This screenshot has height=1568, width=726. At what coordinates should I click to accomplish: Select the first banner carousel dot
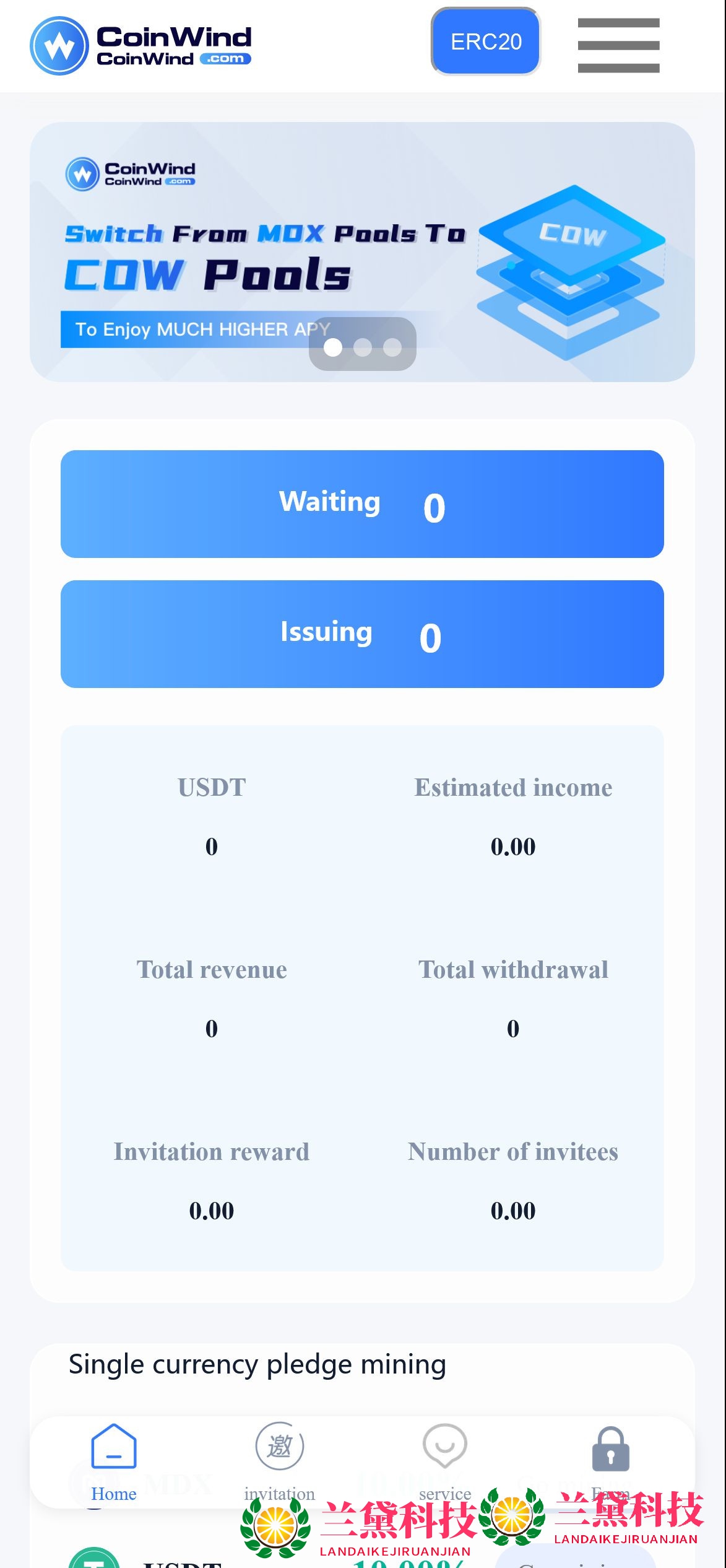point(333,347)
